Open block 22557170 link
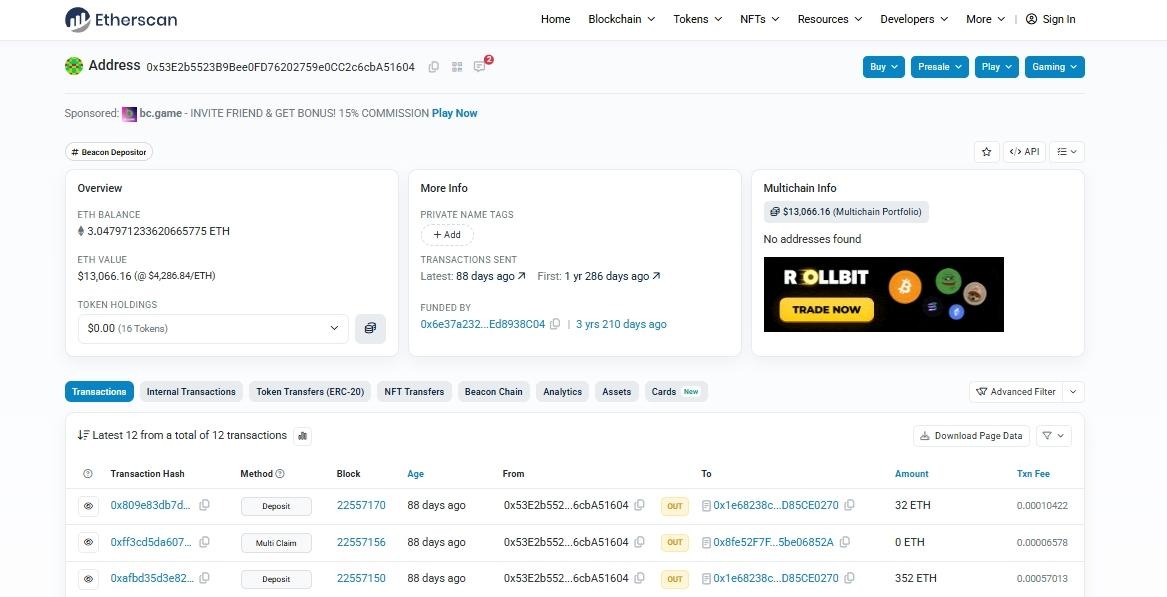 click(361, 505)
